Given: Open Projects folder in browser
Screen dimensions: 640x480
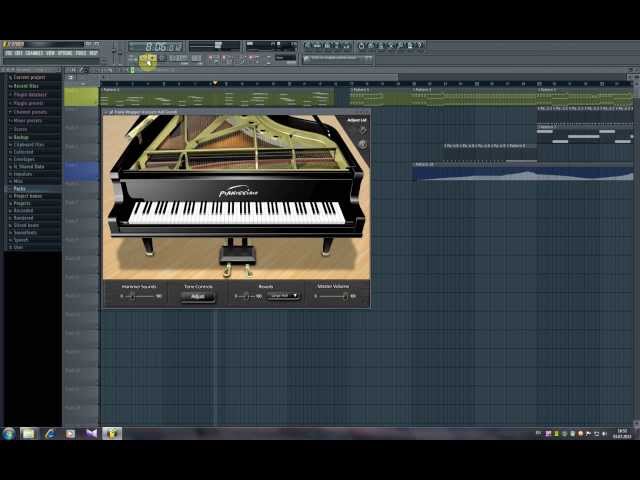Looking at the screenshot, I should coord(22,203).
